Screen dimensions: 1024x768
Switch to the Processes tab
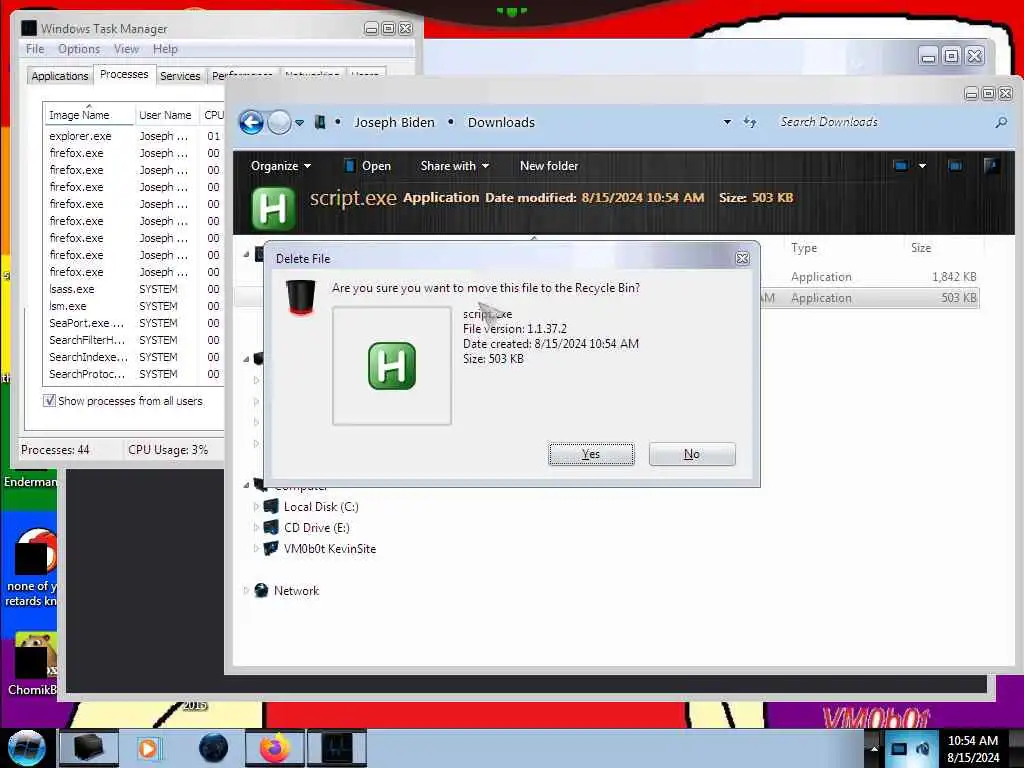coord(124,74)
